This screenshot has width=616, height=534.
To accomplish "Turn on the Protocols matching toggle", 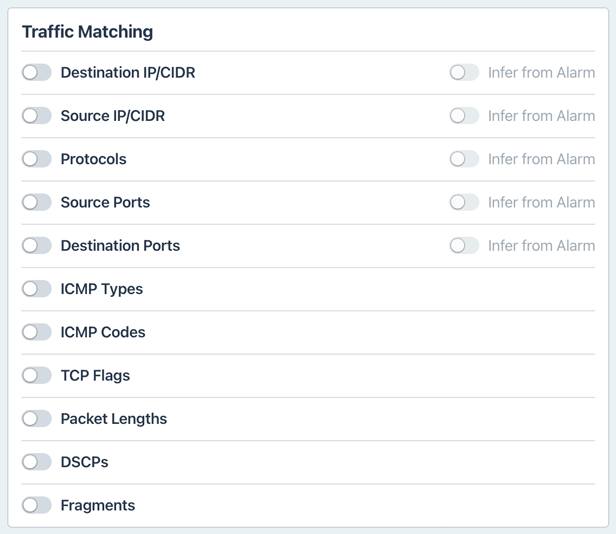I will click(x=37, y=159).
